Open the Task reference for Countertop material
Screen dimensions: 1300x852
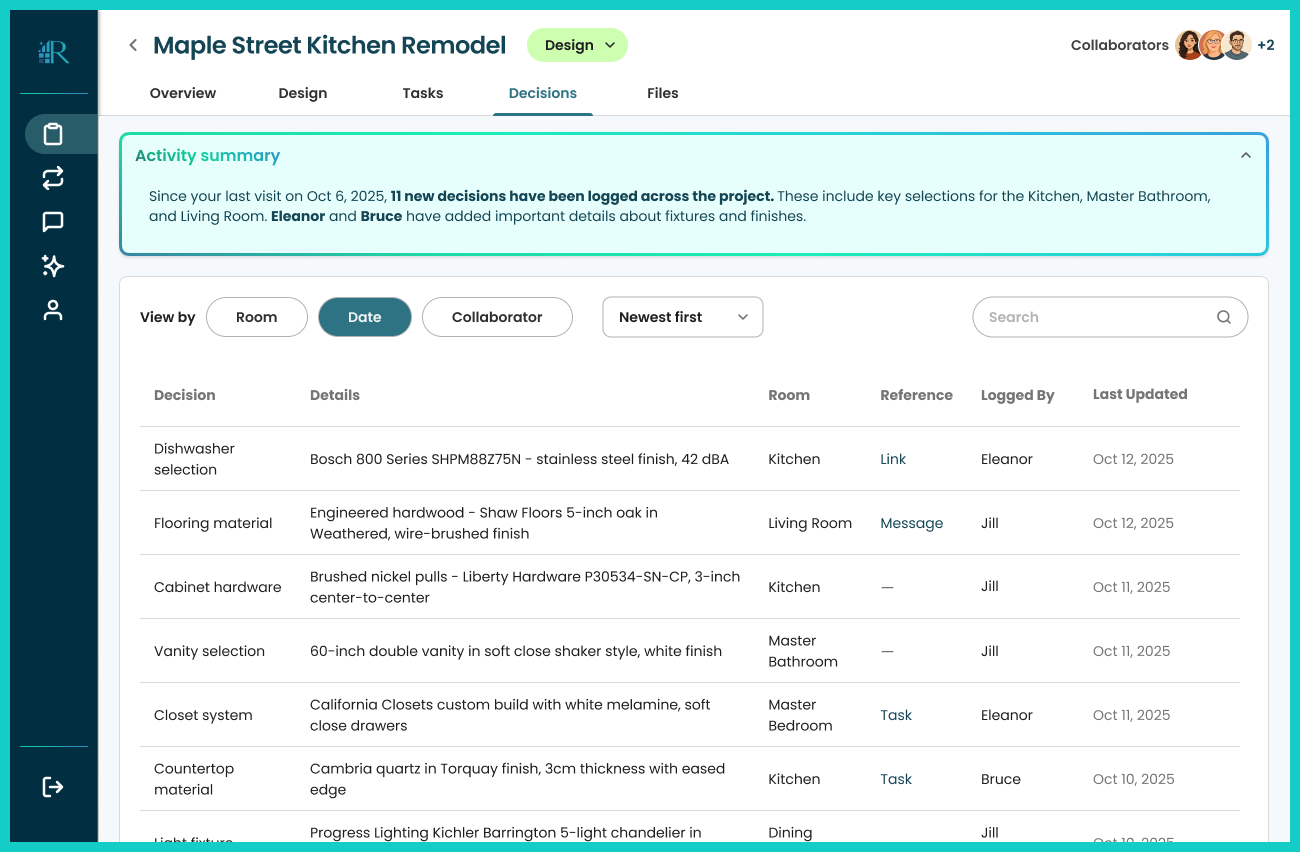(896, 779)
